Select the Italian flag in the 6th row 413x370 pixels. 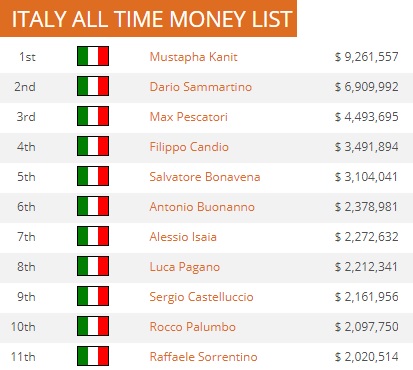tap(93, 206)
